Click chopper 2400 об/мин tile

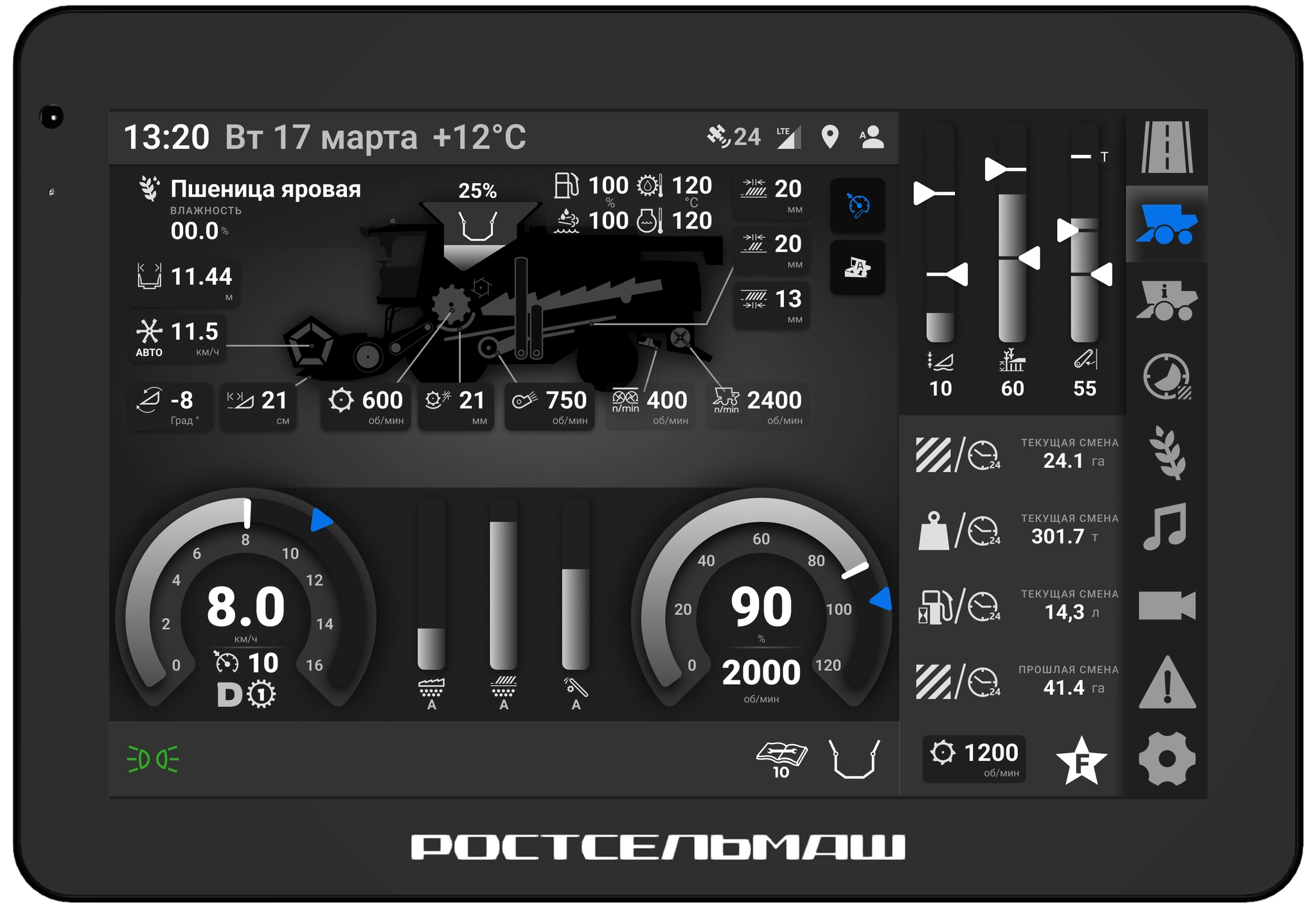(x=757, y=406)
